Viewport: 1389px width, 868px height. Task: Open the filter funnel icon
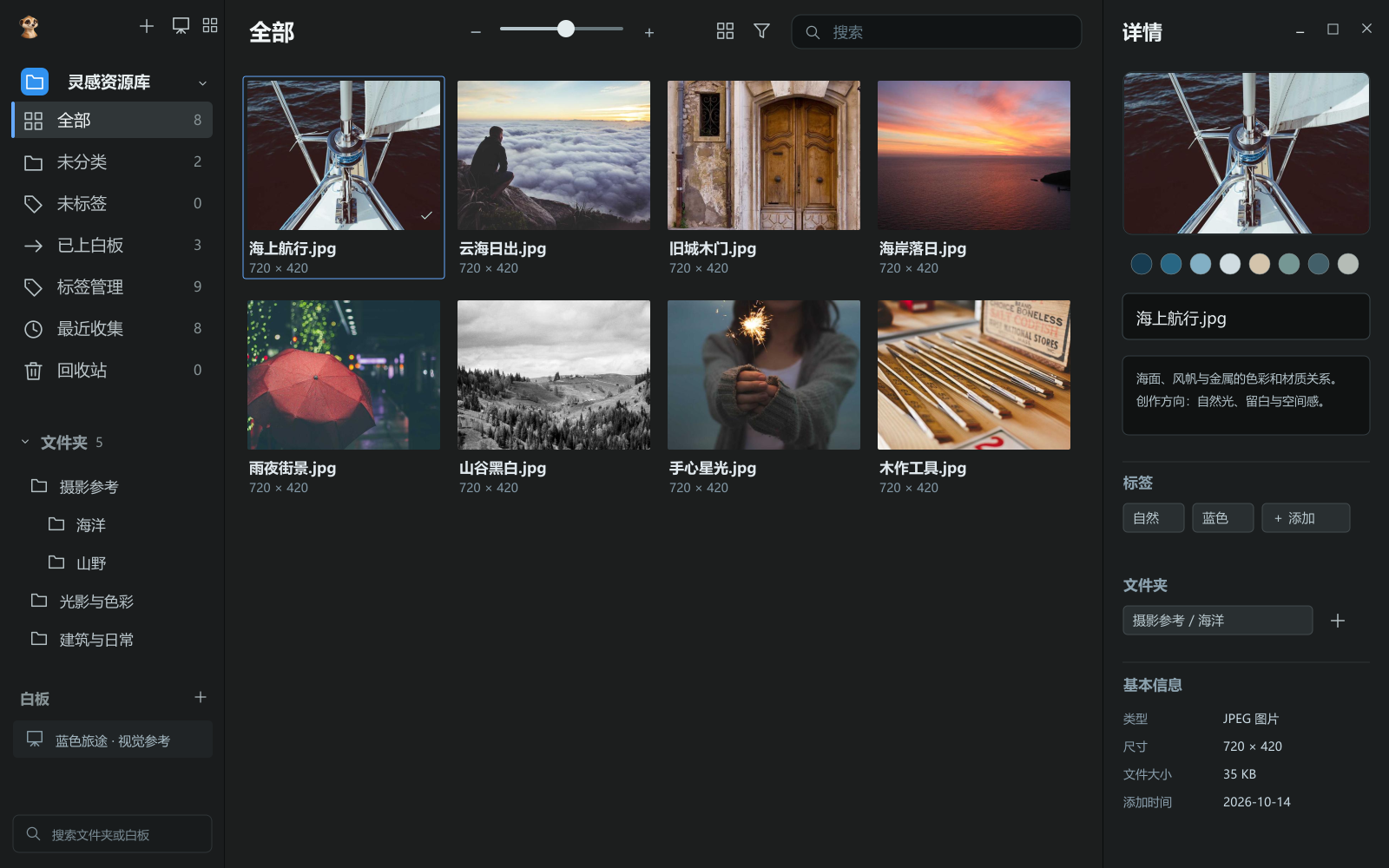[761, 31]
